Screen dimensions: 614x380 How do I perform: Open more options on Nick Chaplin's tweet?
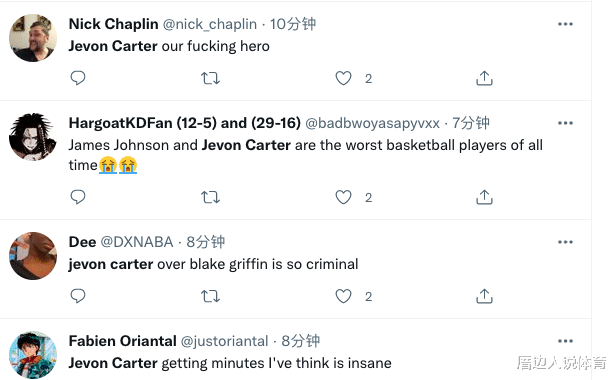[x=565, y=24]
